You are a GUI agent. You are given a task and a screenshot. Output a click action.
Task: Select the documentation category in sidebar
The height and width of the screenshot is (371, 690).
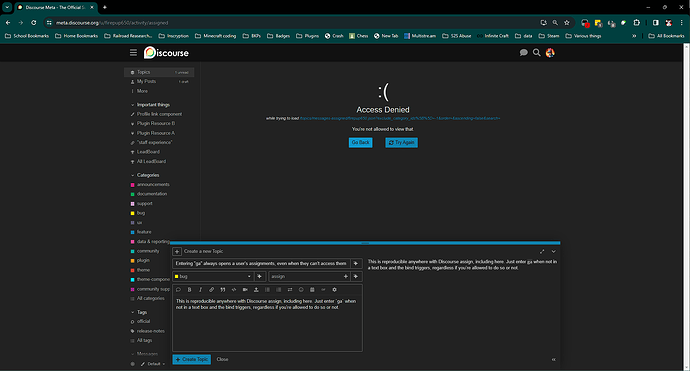tap(152, 194)
